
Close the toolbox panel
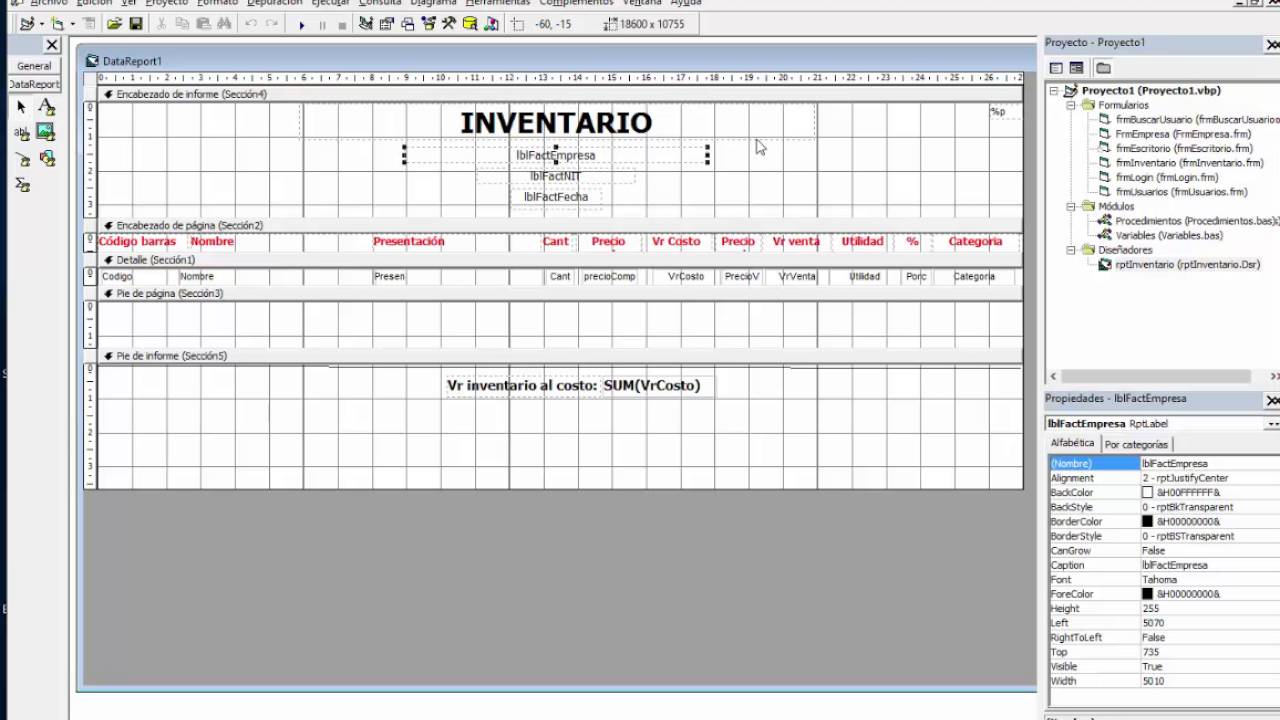pyautogui.click(x=52, y=45)
